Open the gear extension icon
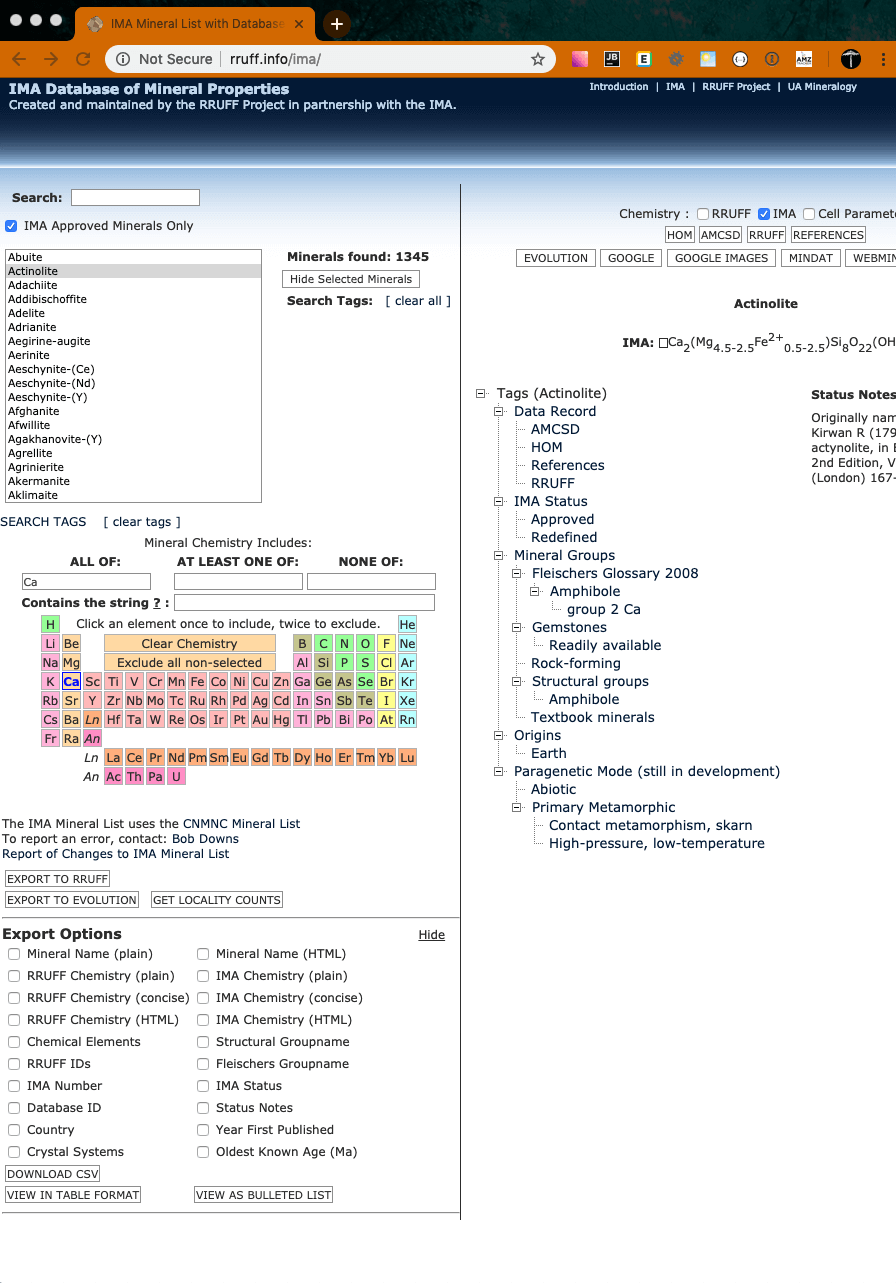The image size is (896, 1283). (x=676, y=59)
